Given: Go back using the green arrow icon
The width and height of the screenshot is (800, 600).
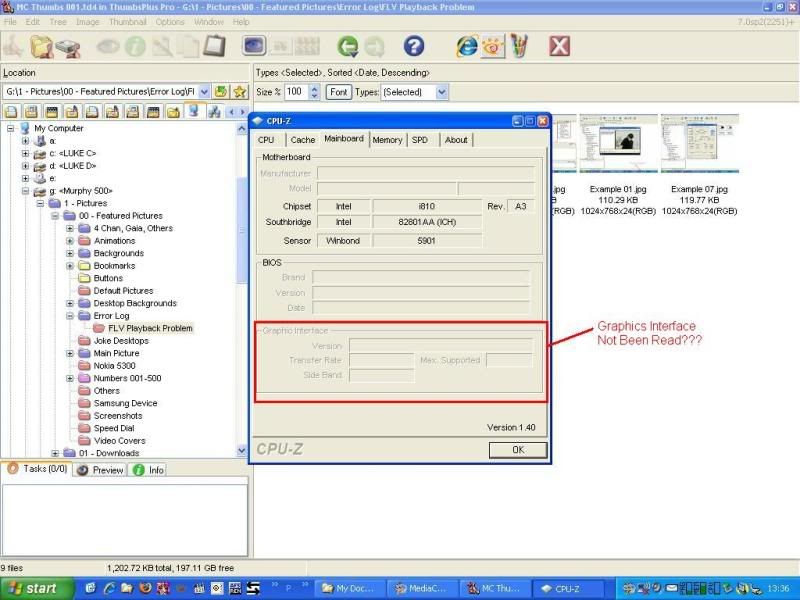Looking at the screenshot, I should point(348,46).
